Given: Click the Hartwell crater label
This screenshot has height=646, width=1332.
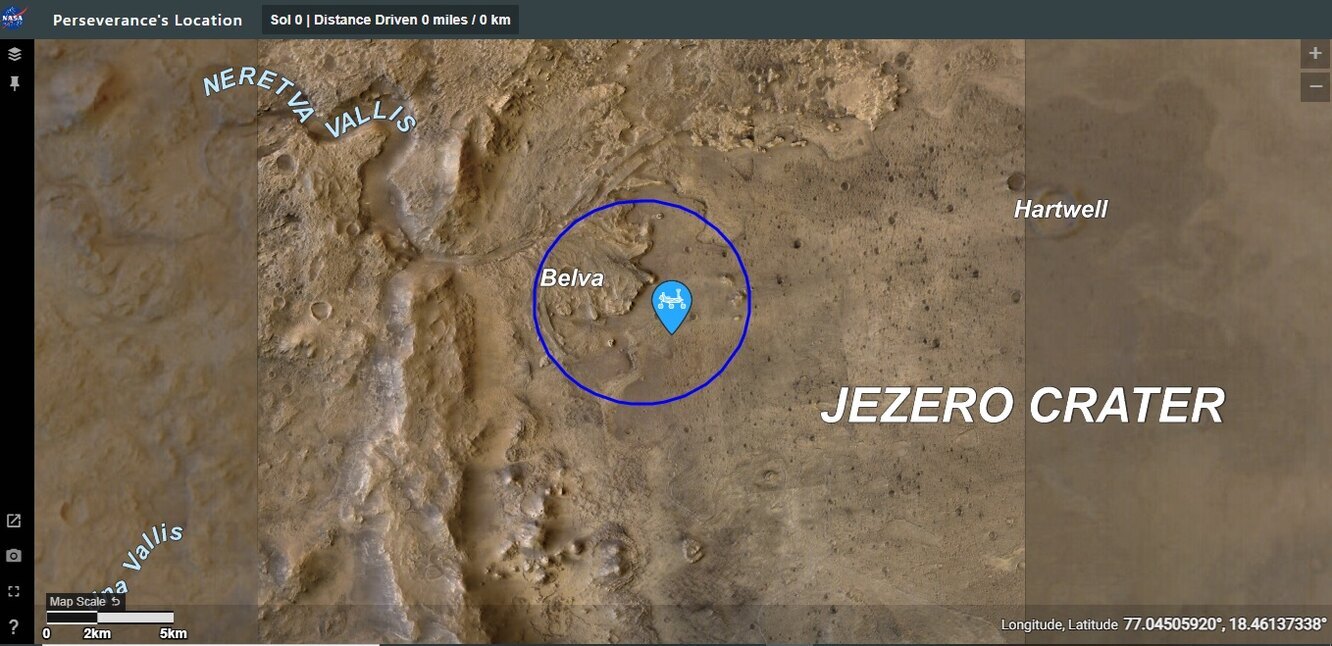Looking at the screenshot, I should [x=1061, y=210].
